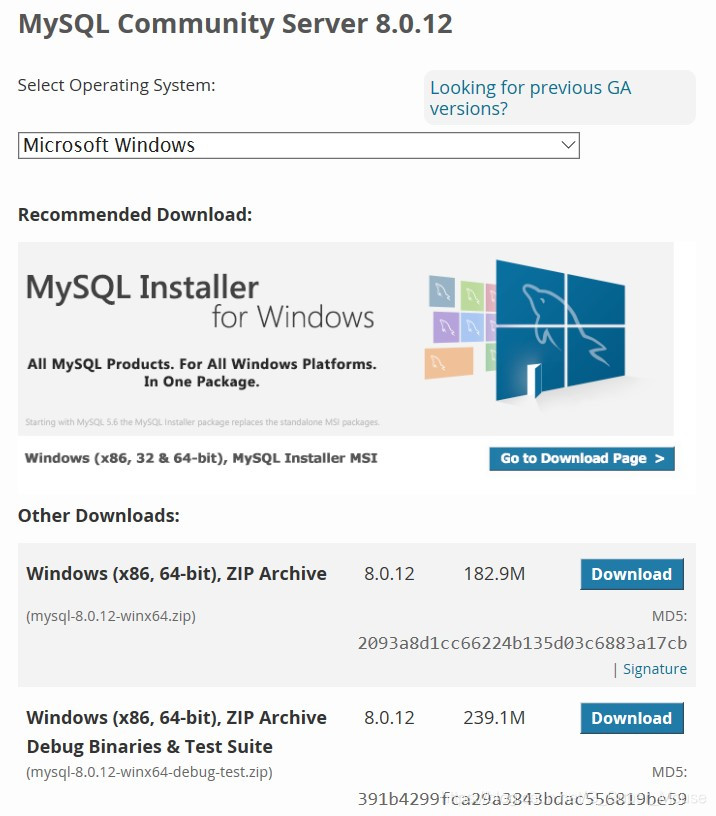Viewport: 716px width, 816px height.
Task: Click the Go to Download Page button
Action: 582,458
